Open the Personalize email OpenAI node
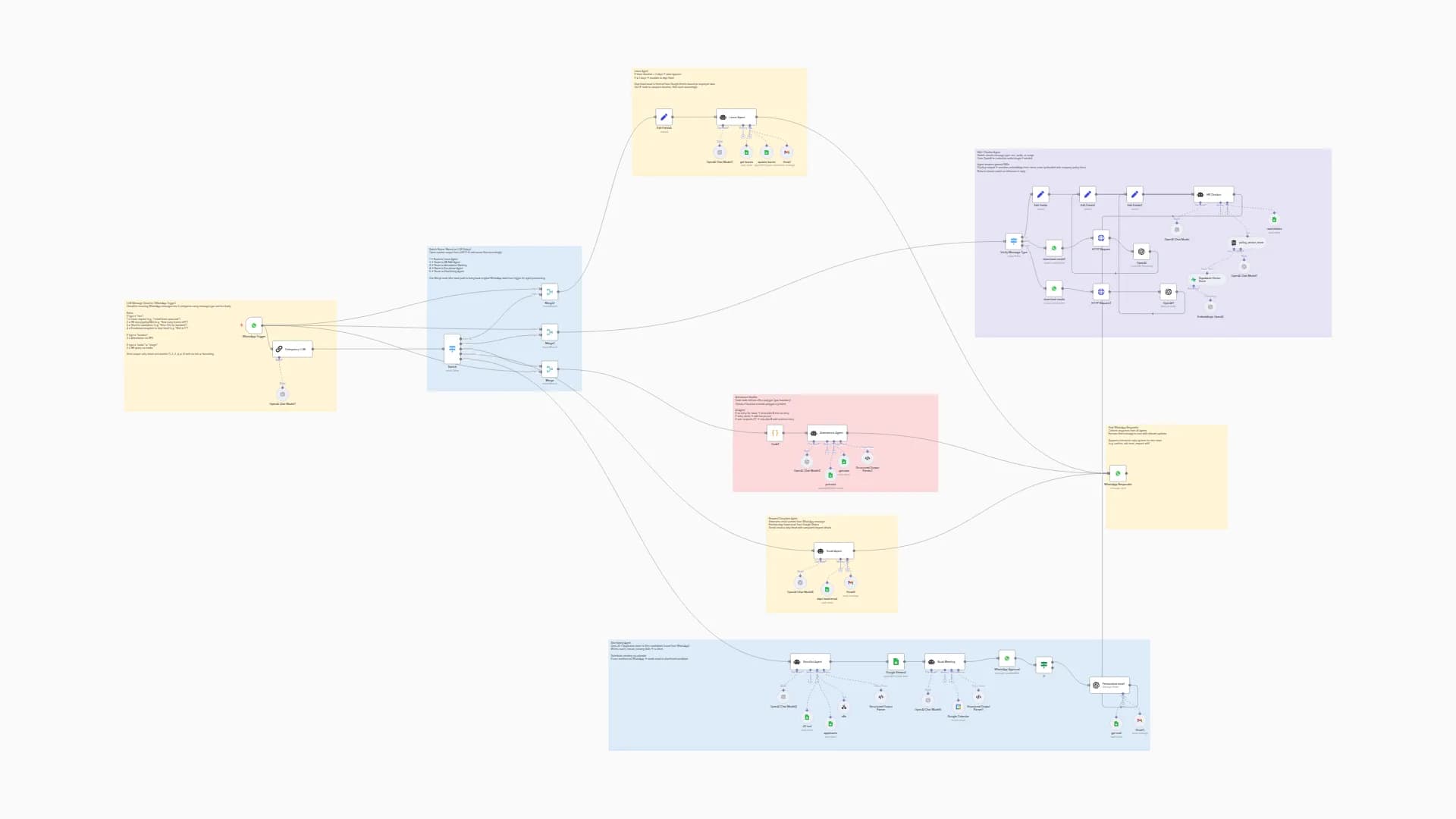Image resolution: width=1456 pixels, height=819 pixels. 1109,685
